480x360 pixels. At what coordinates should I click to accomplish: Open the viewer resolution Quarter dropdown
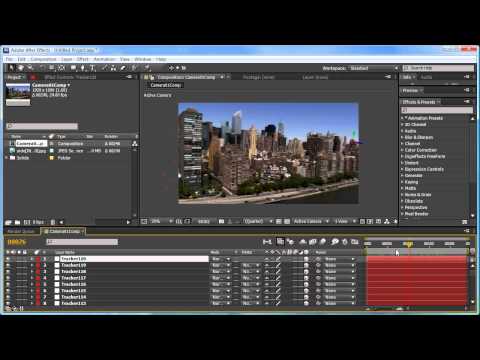tap(258, 221)
